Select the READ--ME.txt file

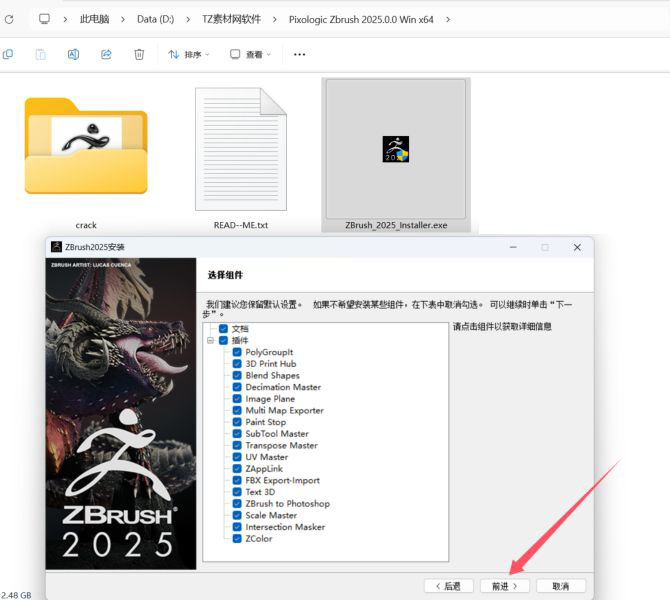pyautogui.click(x=241, y=159)
